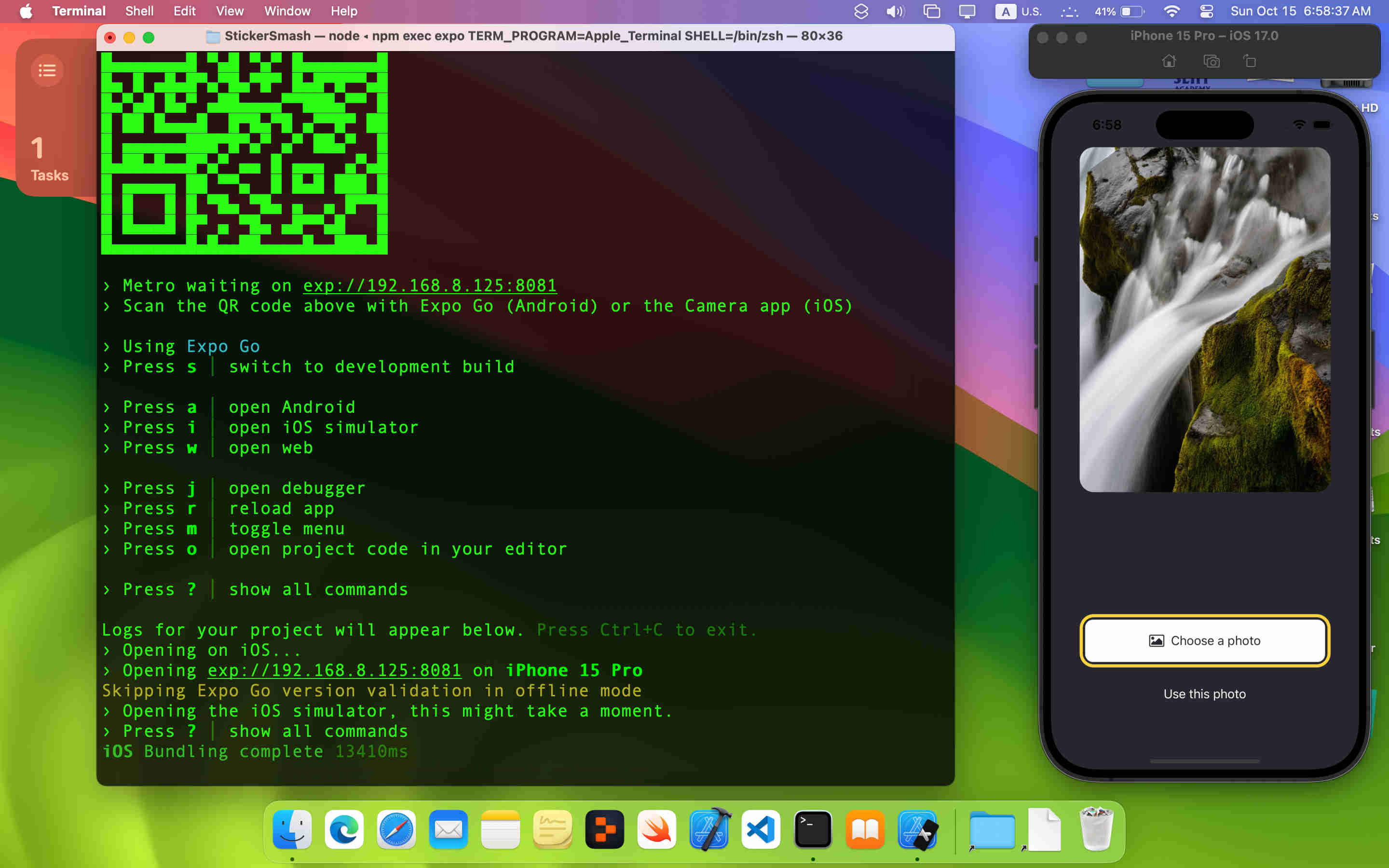
Task: Click the second exp:// link after Opening
Action: click(334, 670)
